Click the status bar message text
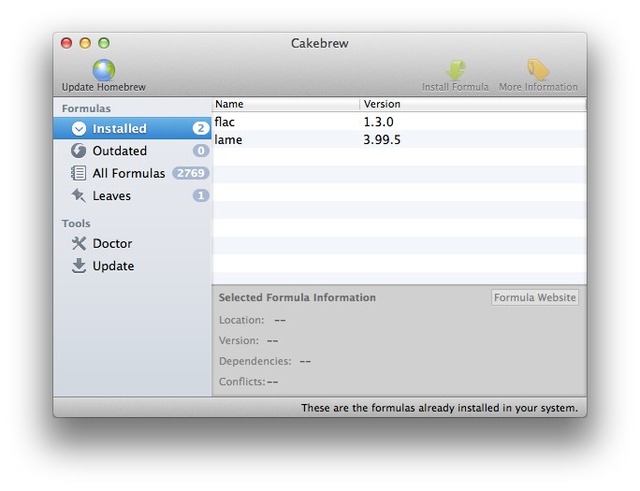 439,408
